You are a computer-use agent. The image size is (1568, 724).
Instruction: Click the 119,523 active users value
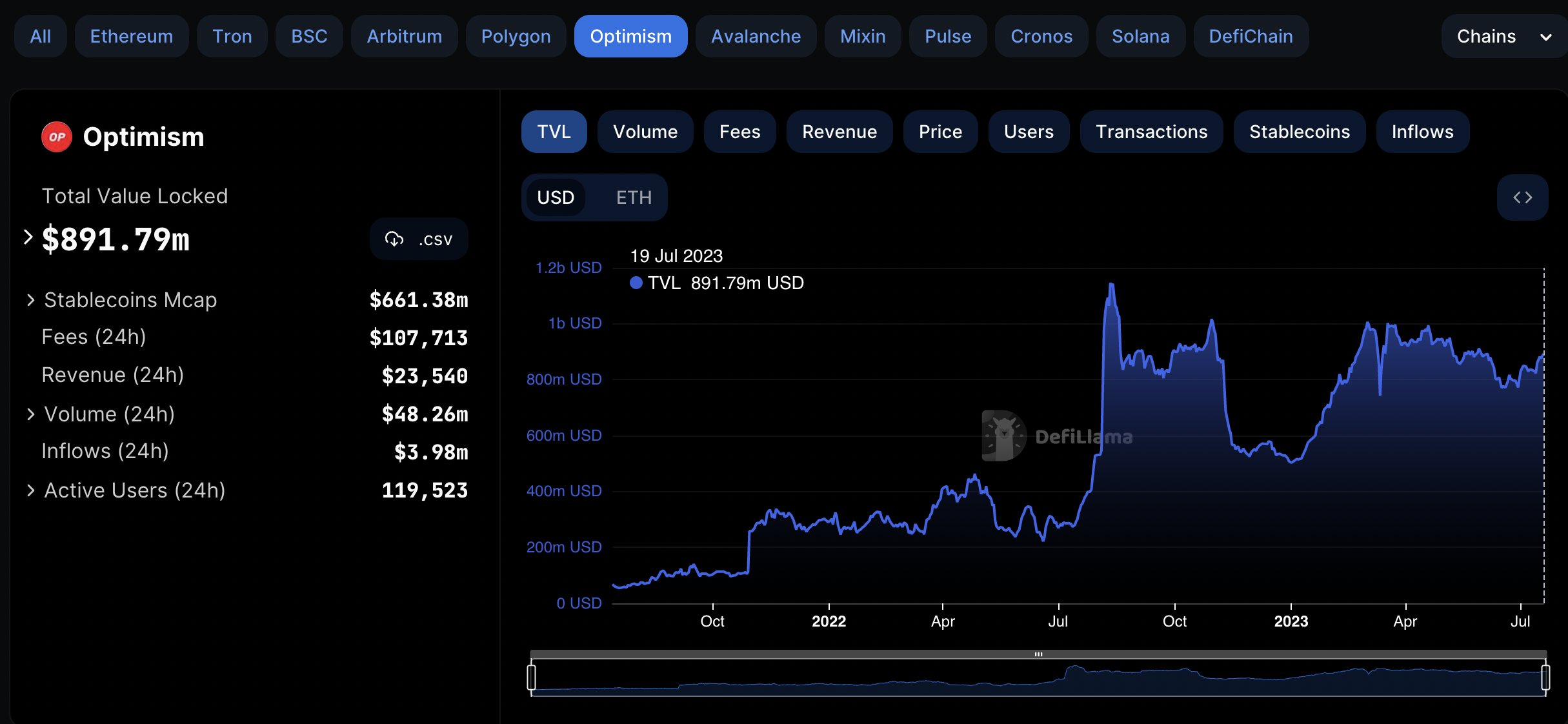point(425,490)
